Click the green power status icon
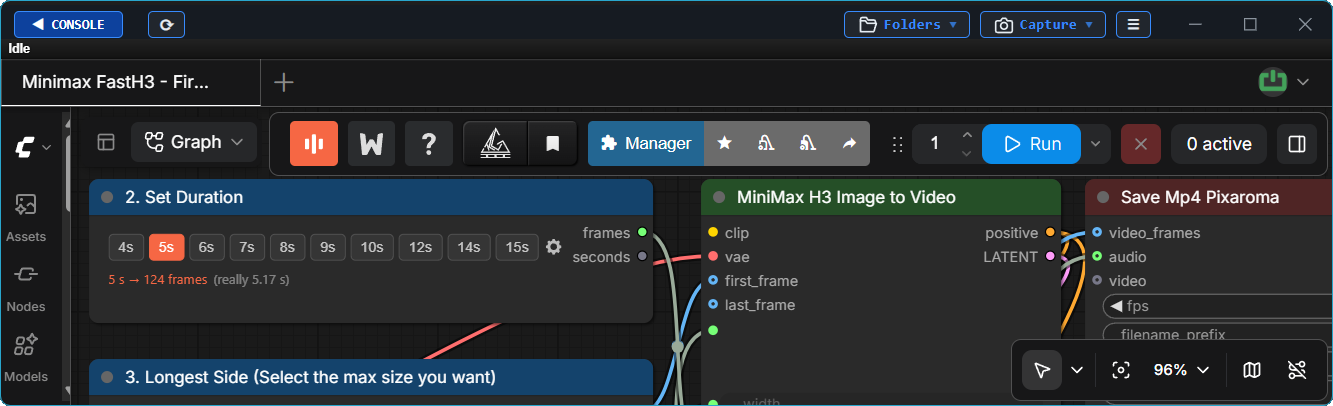The height and width of the screenshot is (406, 1333). pyautogui.click(x=1273, y=82)
